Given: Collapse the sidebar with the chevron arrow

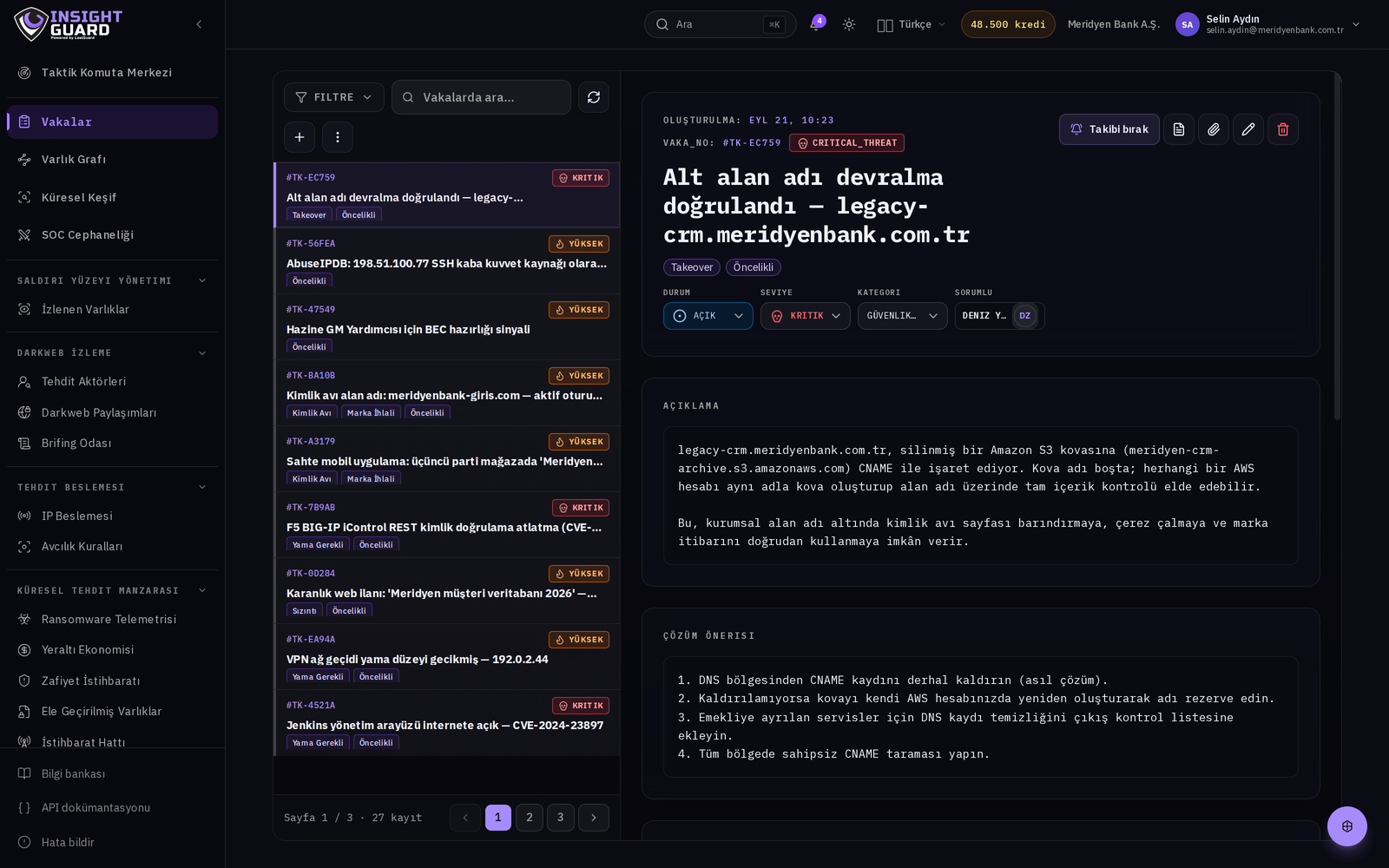Looking at the screenshot, I should click(x=199, y=24).
